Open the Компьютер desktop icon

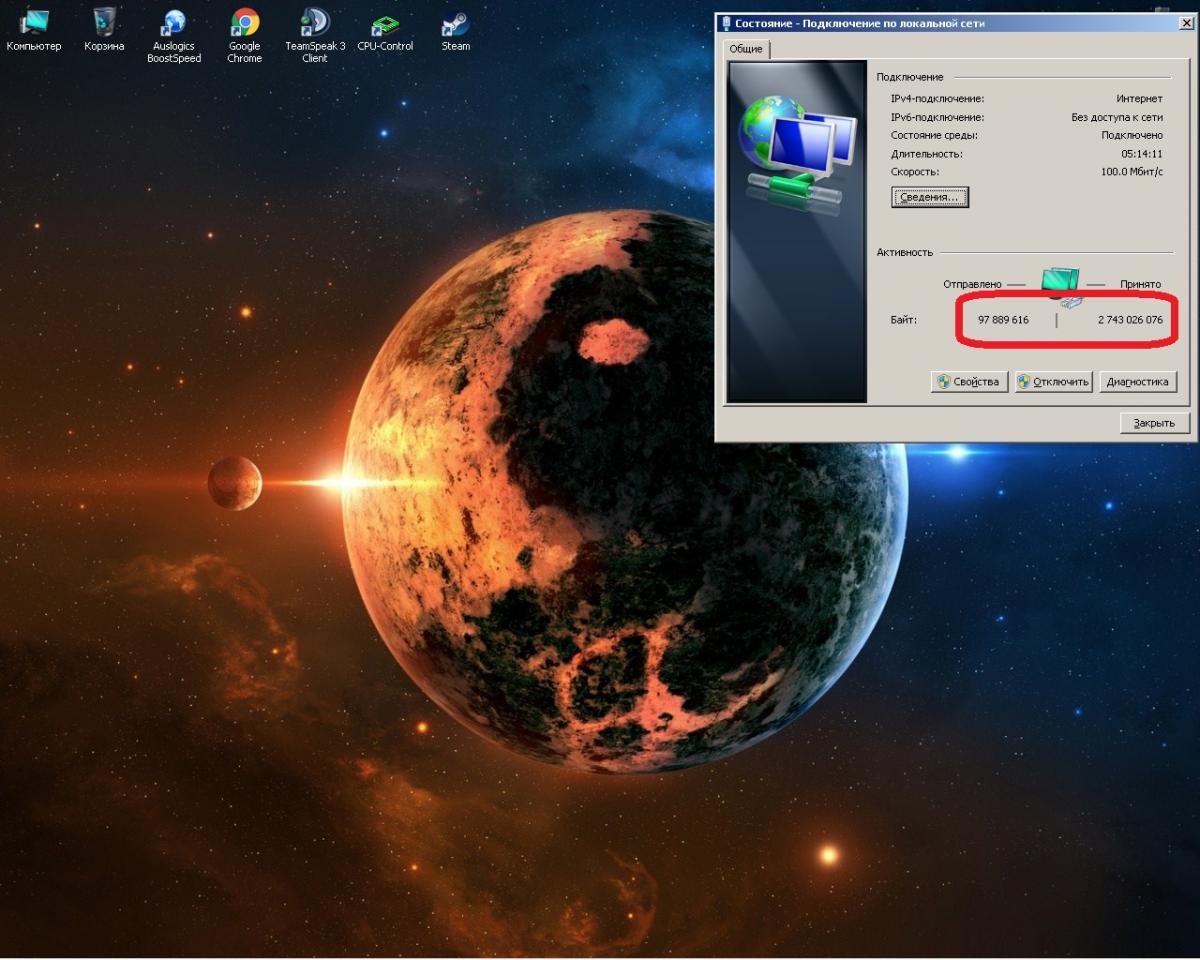pyautogui.click(x=33, y=23)
